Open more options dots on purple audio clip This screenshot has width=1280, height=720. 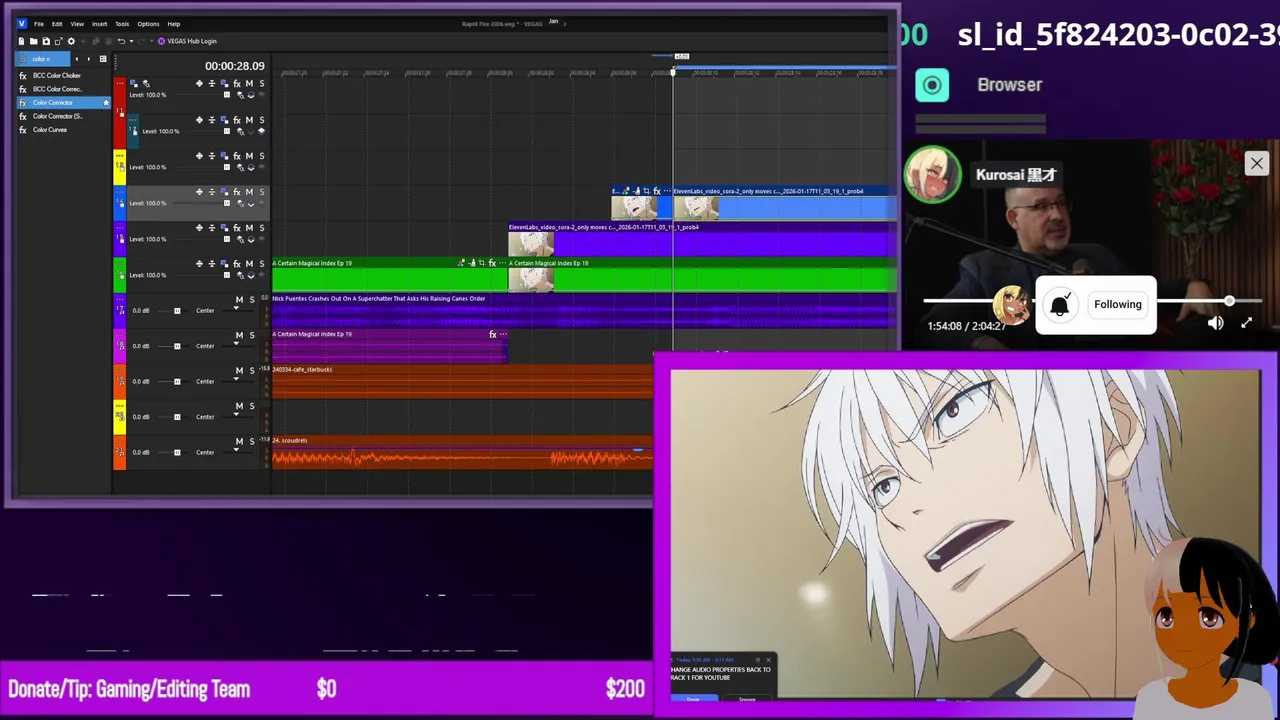tap(502, 334)
